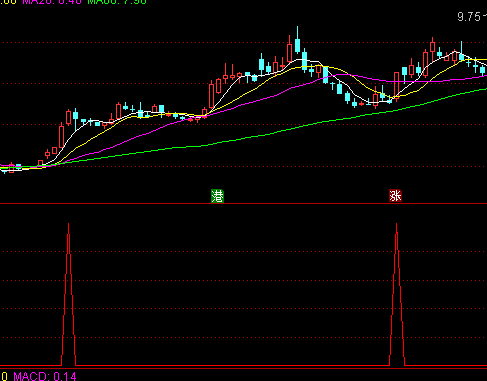487x381 pixels.
Task: Select the small red candle at chart's far left
Action: click(12, 168)
